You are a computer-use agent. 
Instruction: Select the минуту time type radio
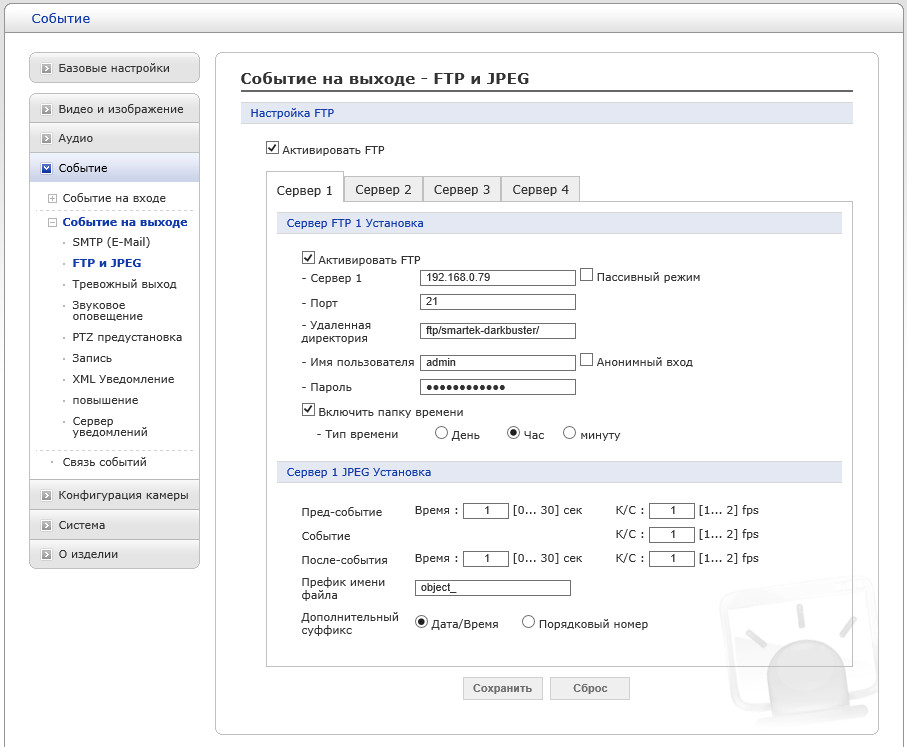(x=570, y=433)
